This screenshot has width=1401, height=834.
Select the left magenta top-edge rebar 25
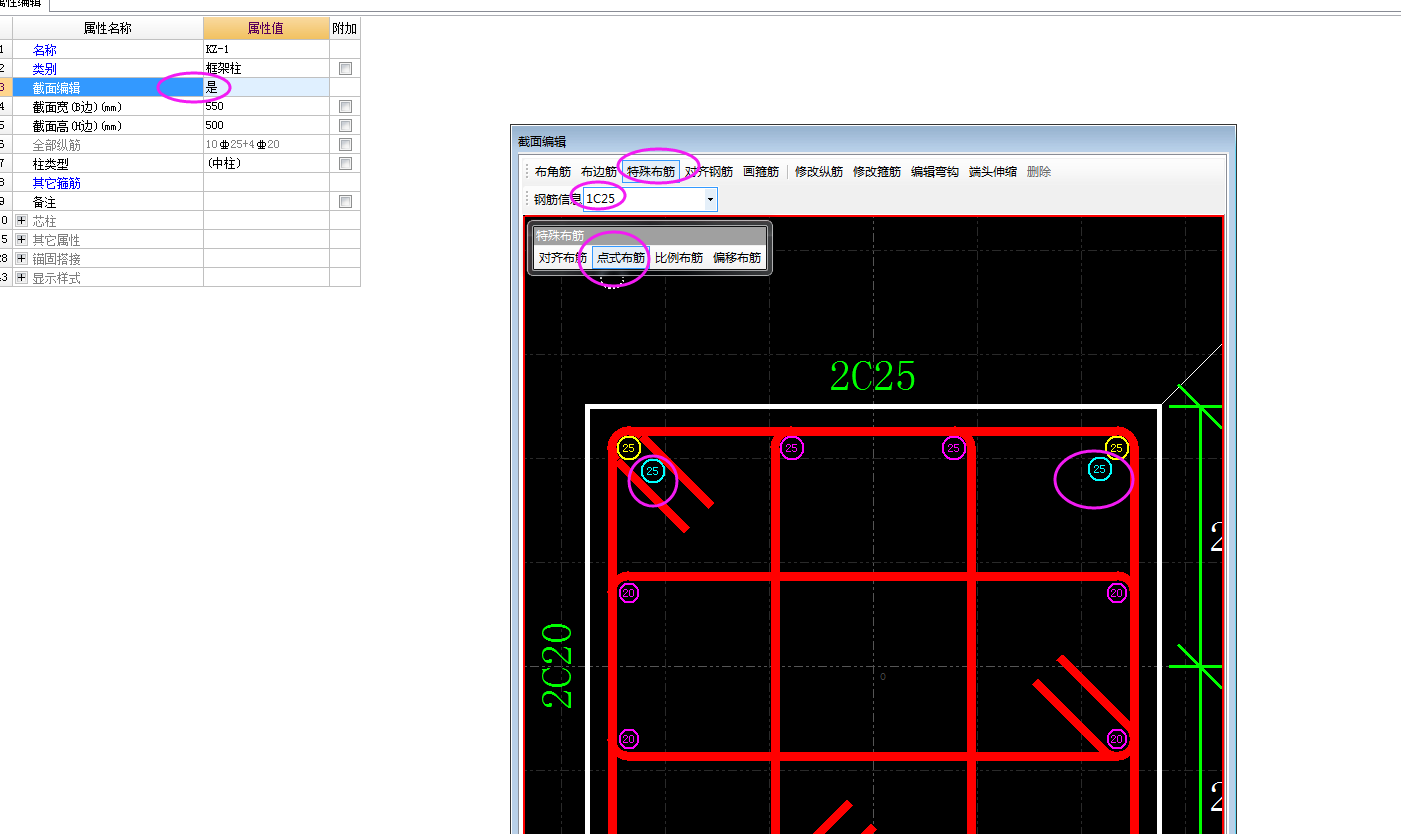click(792, 448)
